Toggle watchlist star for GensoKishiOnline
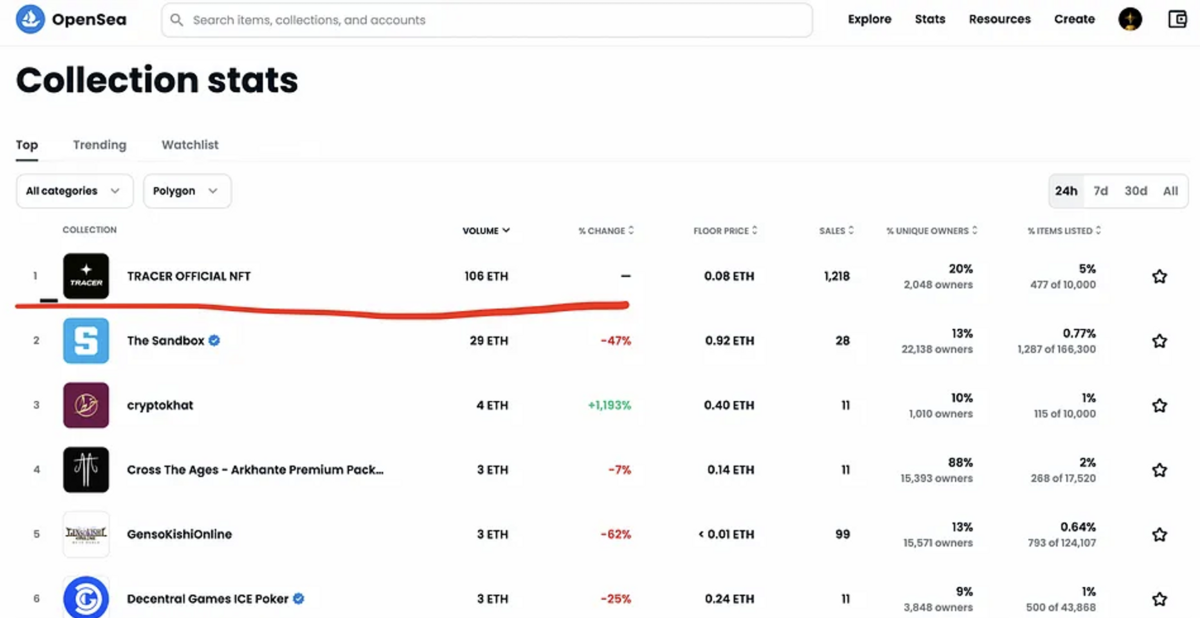Image resolution: width=1200 pixels, height=618 pixels. click(x=1159, y=535)
